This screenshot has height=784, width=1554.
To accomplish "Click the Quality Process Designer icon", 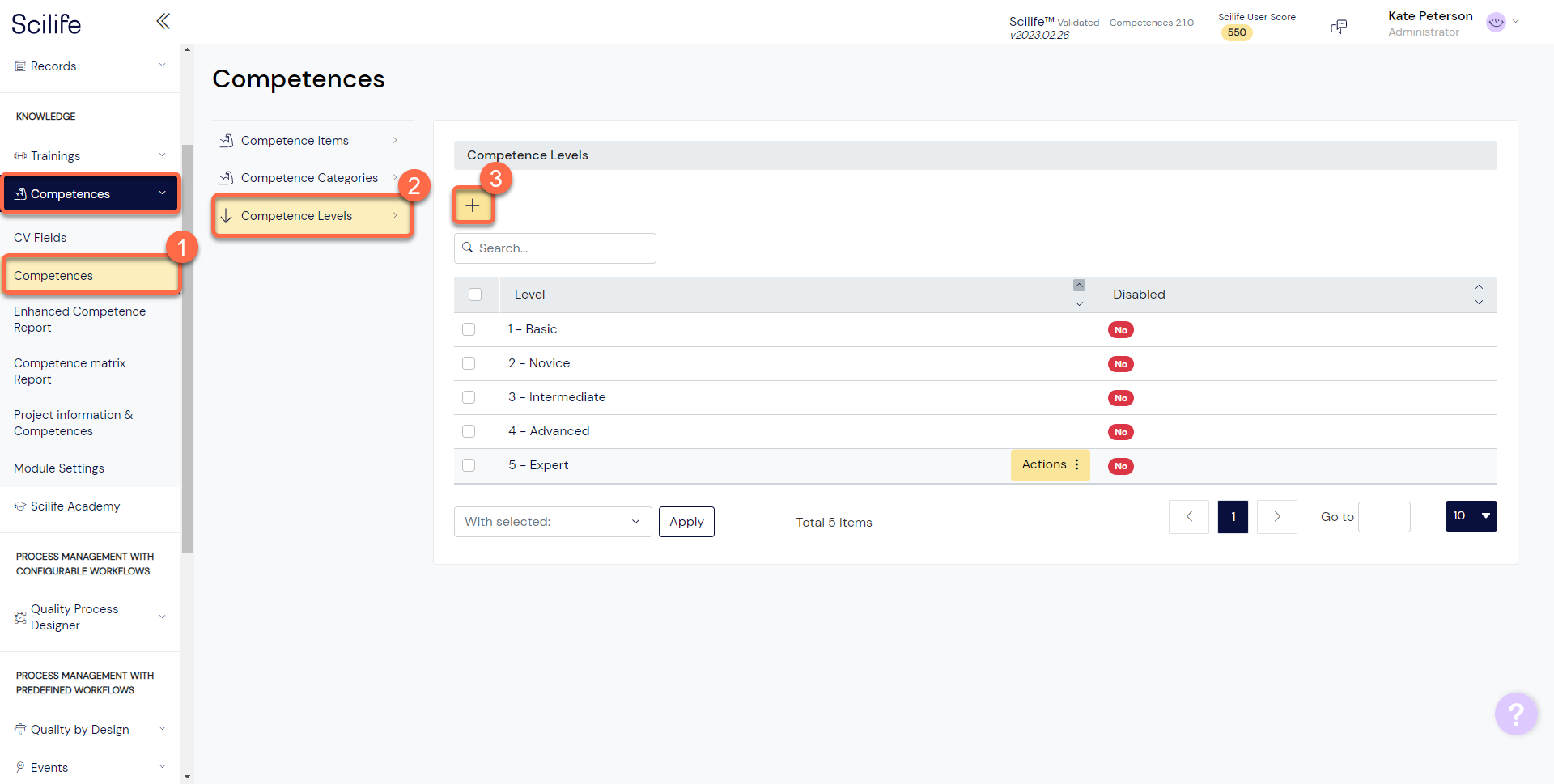I will (x=20, y=617).
